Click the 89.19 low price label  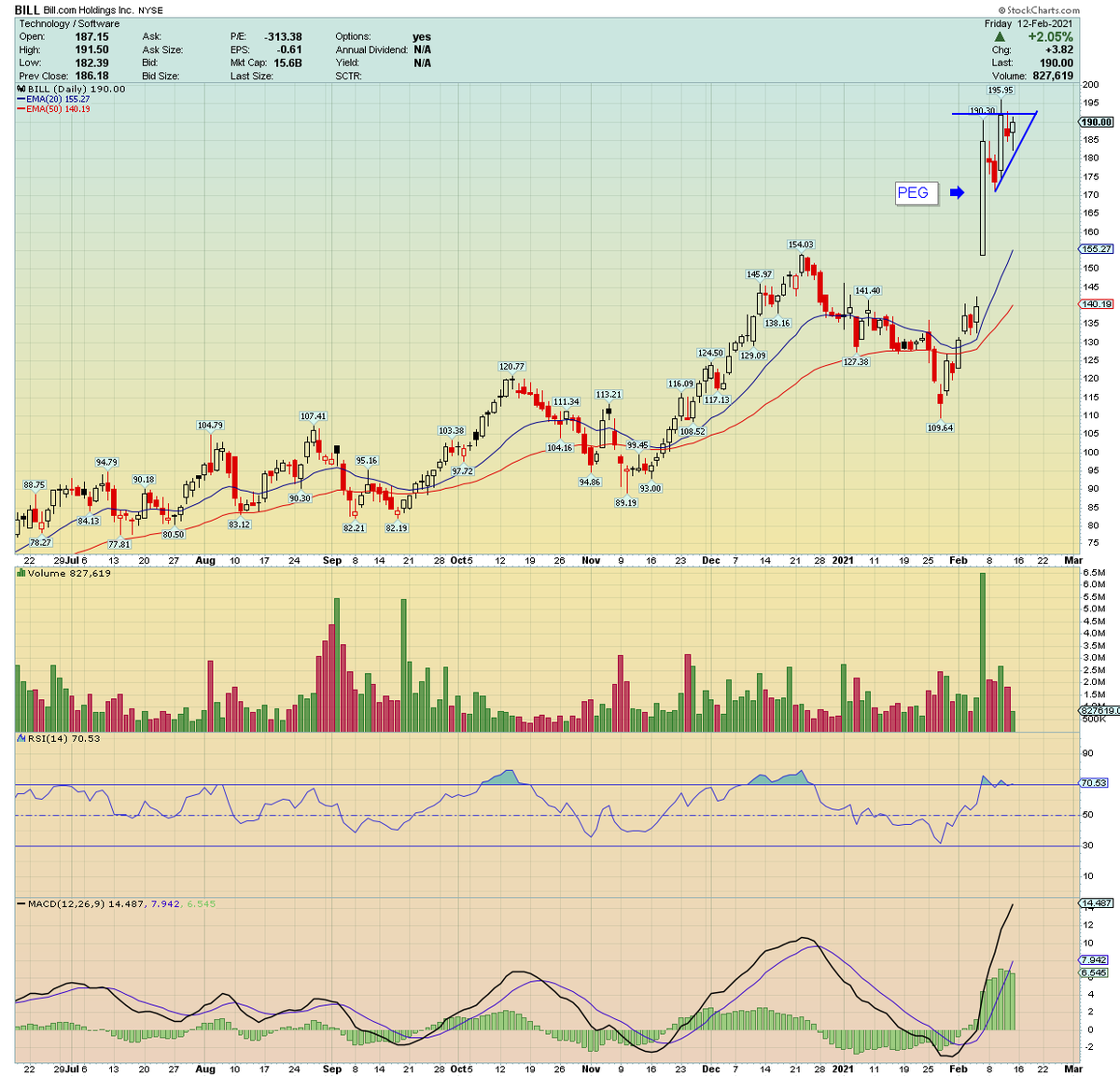[x=625, y=502]
